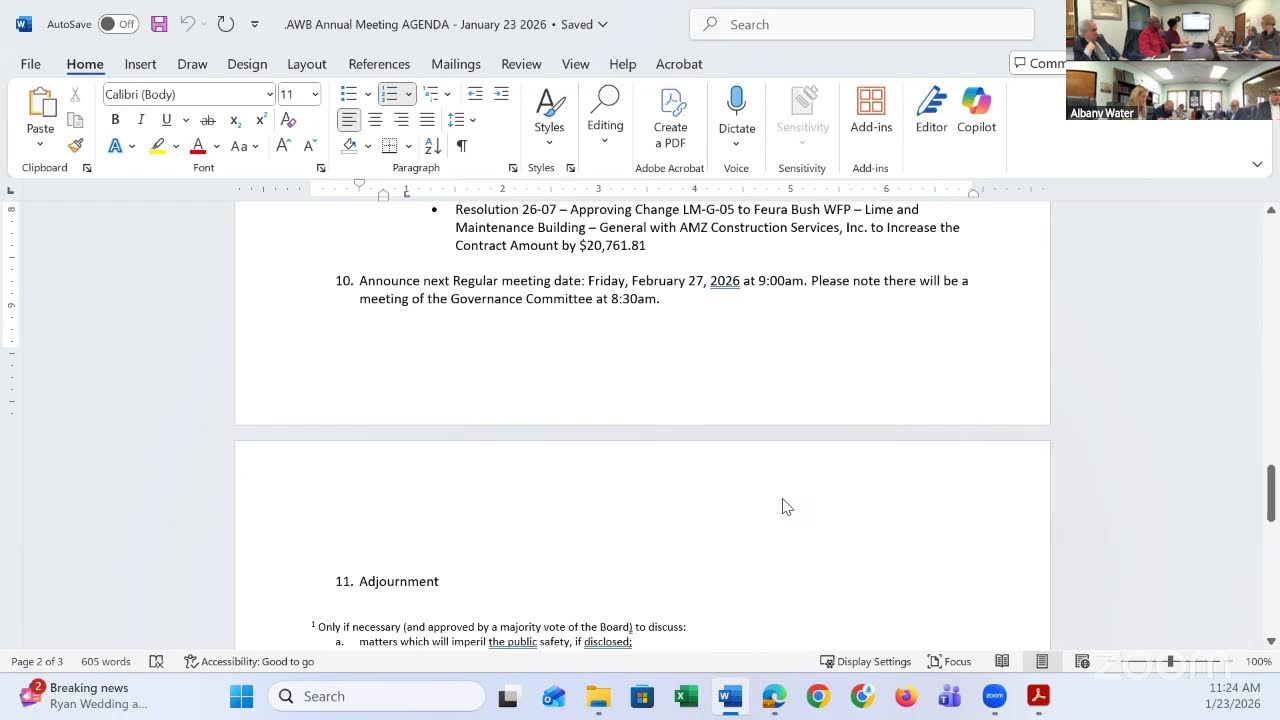Expand bullet list style options
Screen dimensions: 1280x720
pyautogui.click(x=367, y=94)
